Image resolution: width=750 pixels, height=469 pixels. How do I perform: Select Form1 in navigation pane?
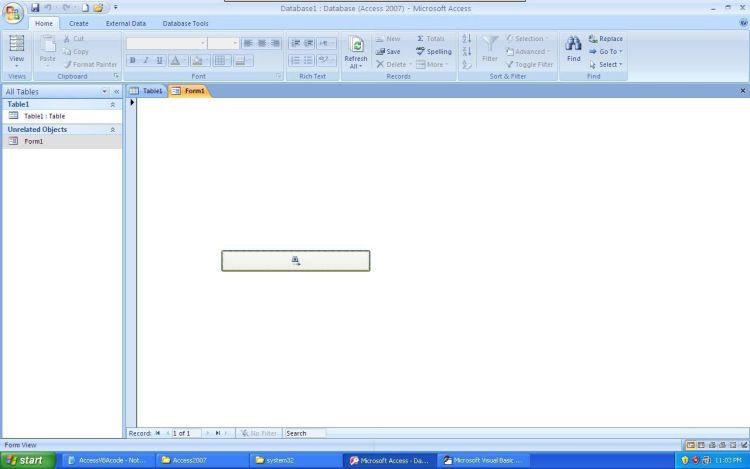pyautogui.click(x=62, y=142)
